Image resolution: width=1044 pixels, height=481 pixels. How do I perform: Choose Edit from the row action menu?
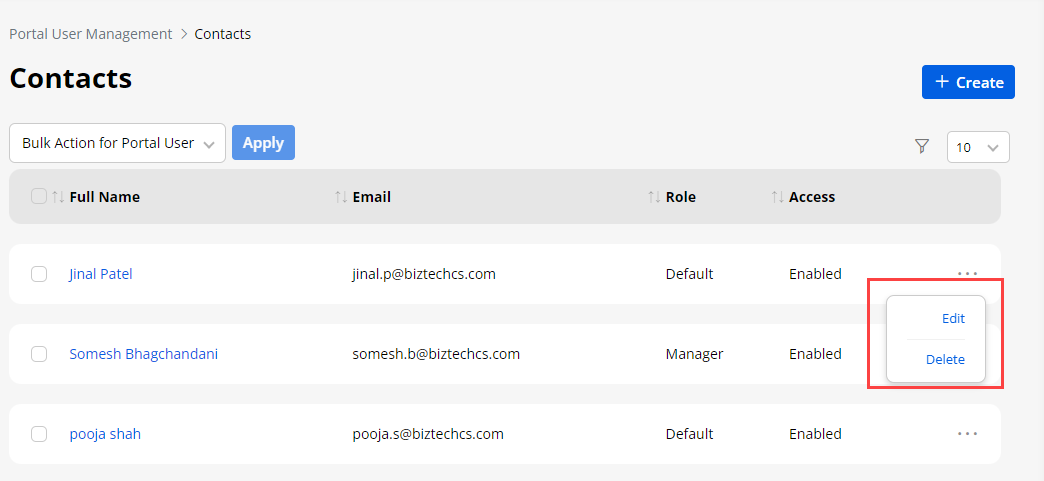953,318
